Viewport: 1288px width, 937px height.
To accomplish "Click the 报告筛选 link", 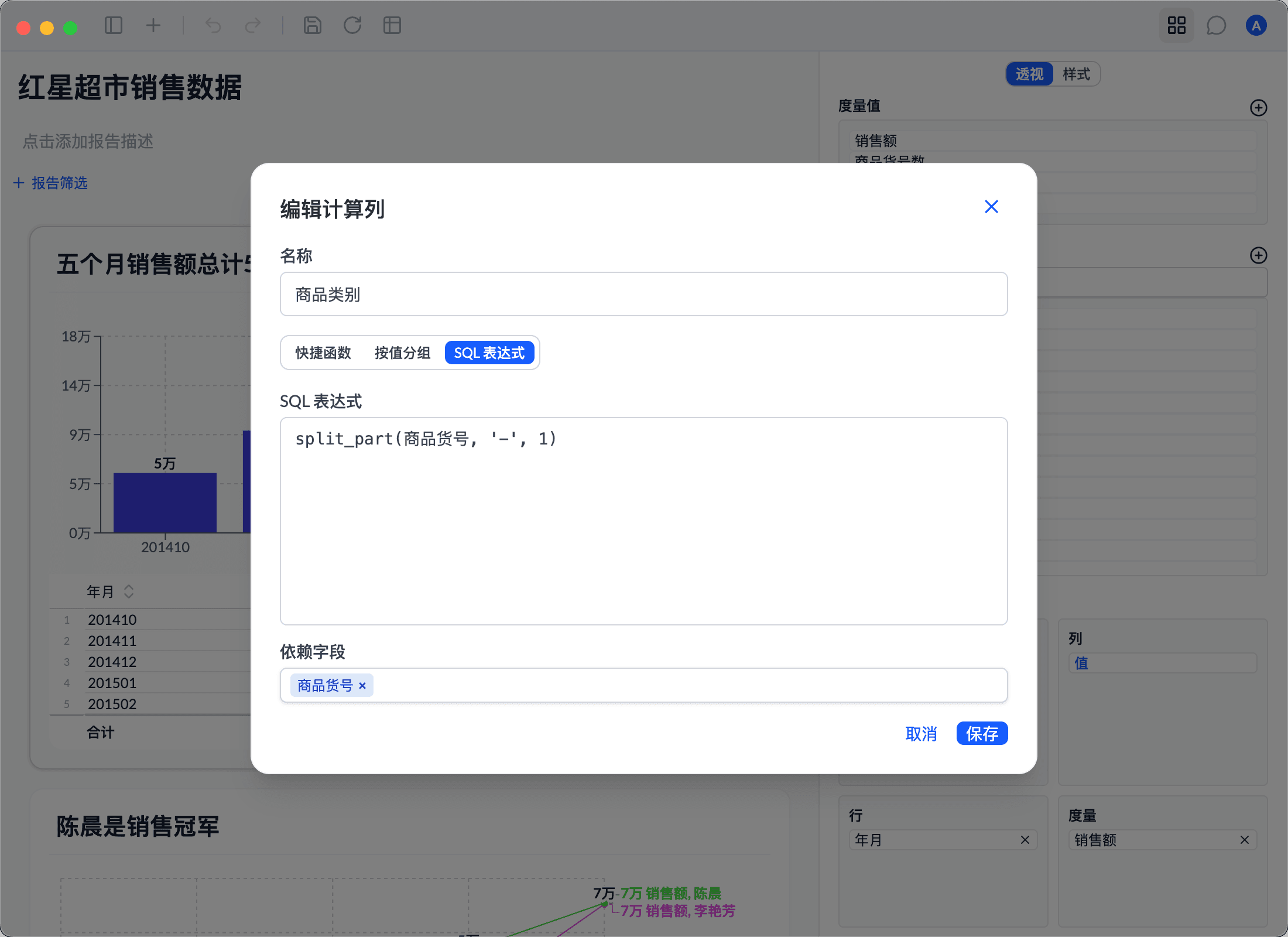I will 50,183.
